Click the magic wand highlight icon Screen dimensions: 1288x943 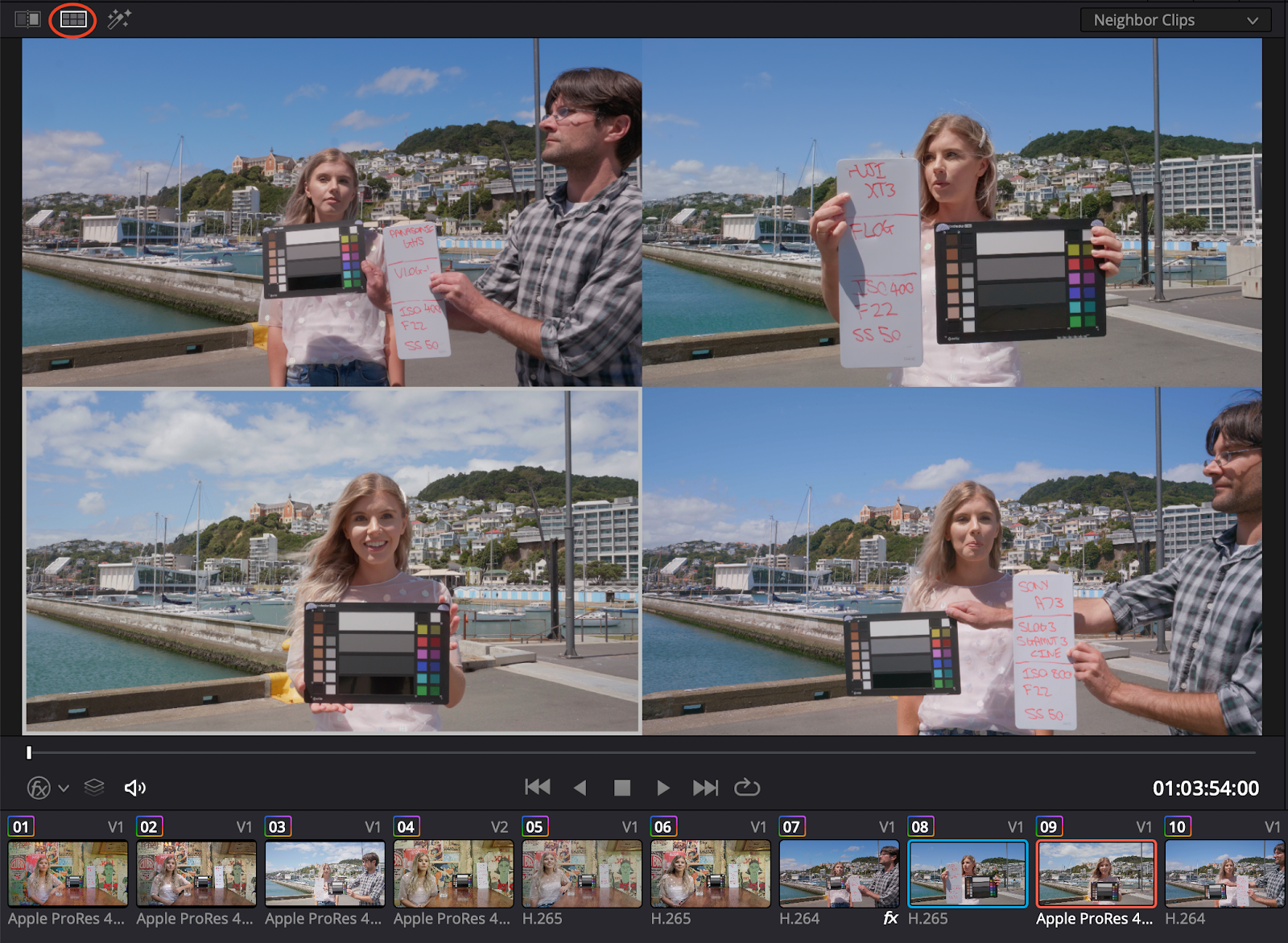pos(119,19)
